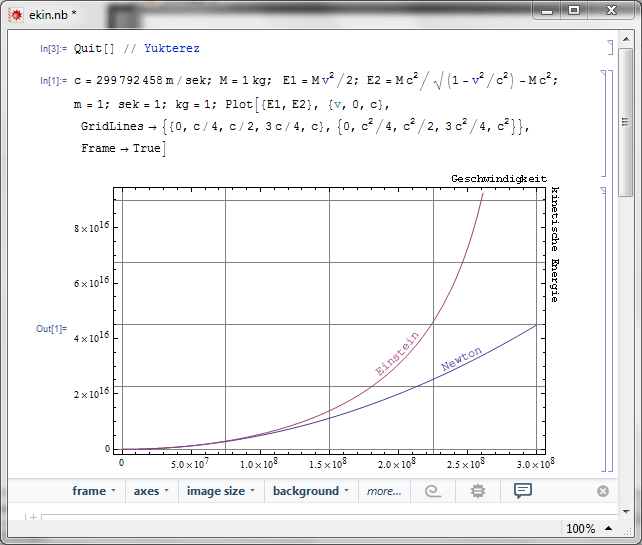The width and height of the screenshot is (642, 545).
Task: Click the Einstein curve label in plot
Action: click(397, 353)
